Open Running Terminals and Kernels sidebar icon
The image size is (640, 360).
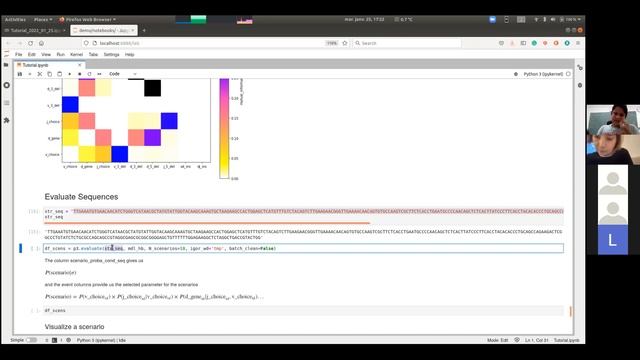pyautogui.click(x=7, y=85)
